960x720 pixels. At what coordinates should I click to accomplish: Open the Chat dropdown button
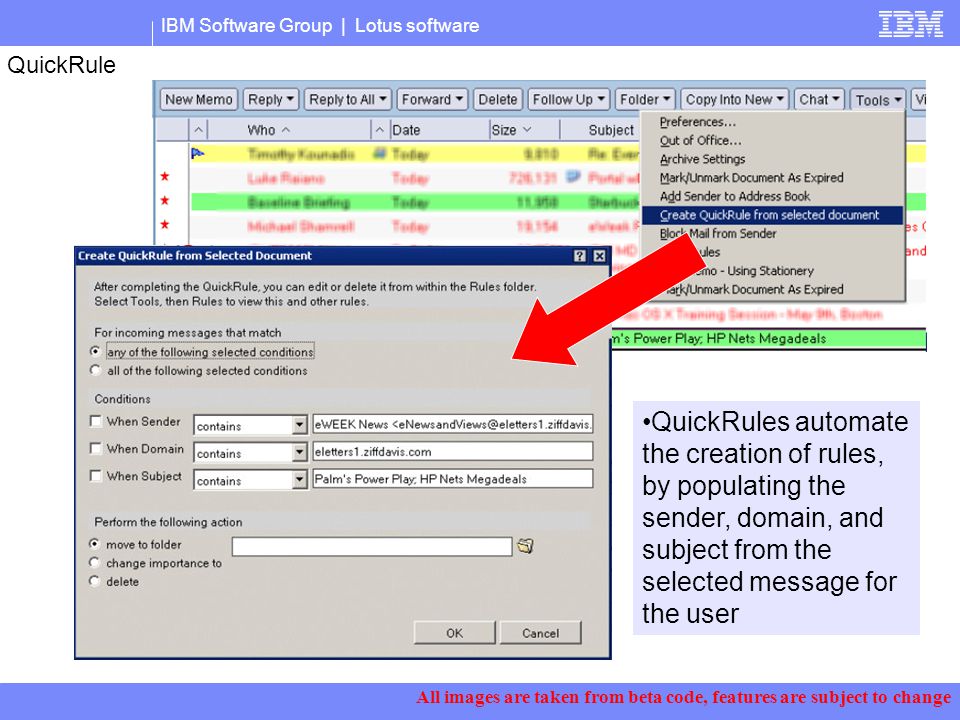point(819,100)
